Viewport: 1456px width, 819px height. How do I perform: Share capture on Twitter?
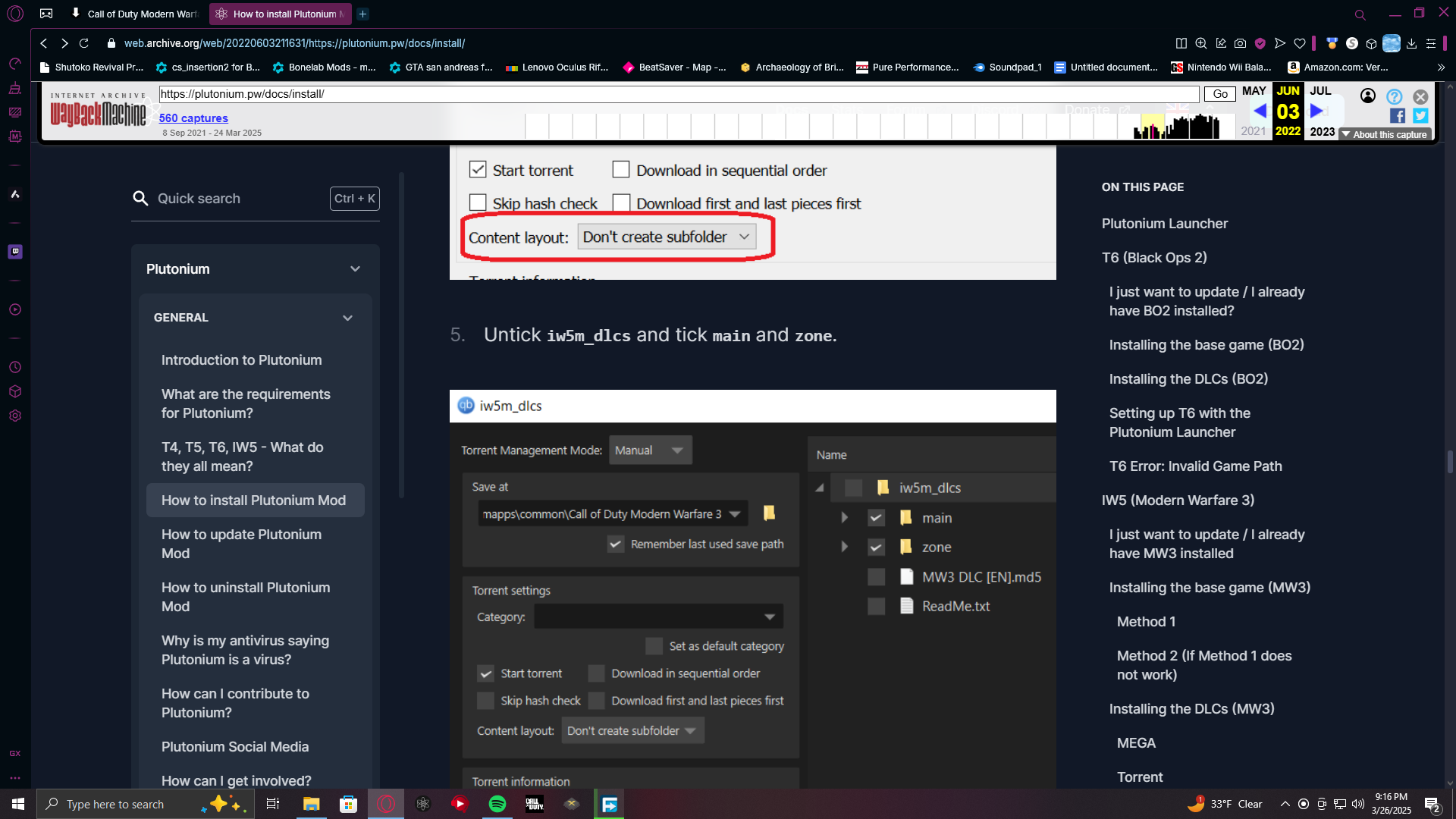pos(1420,115)
